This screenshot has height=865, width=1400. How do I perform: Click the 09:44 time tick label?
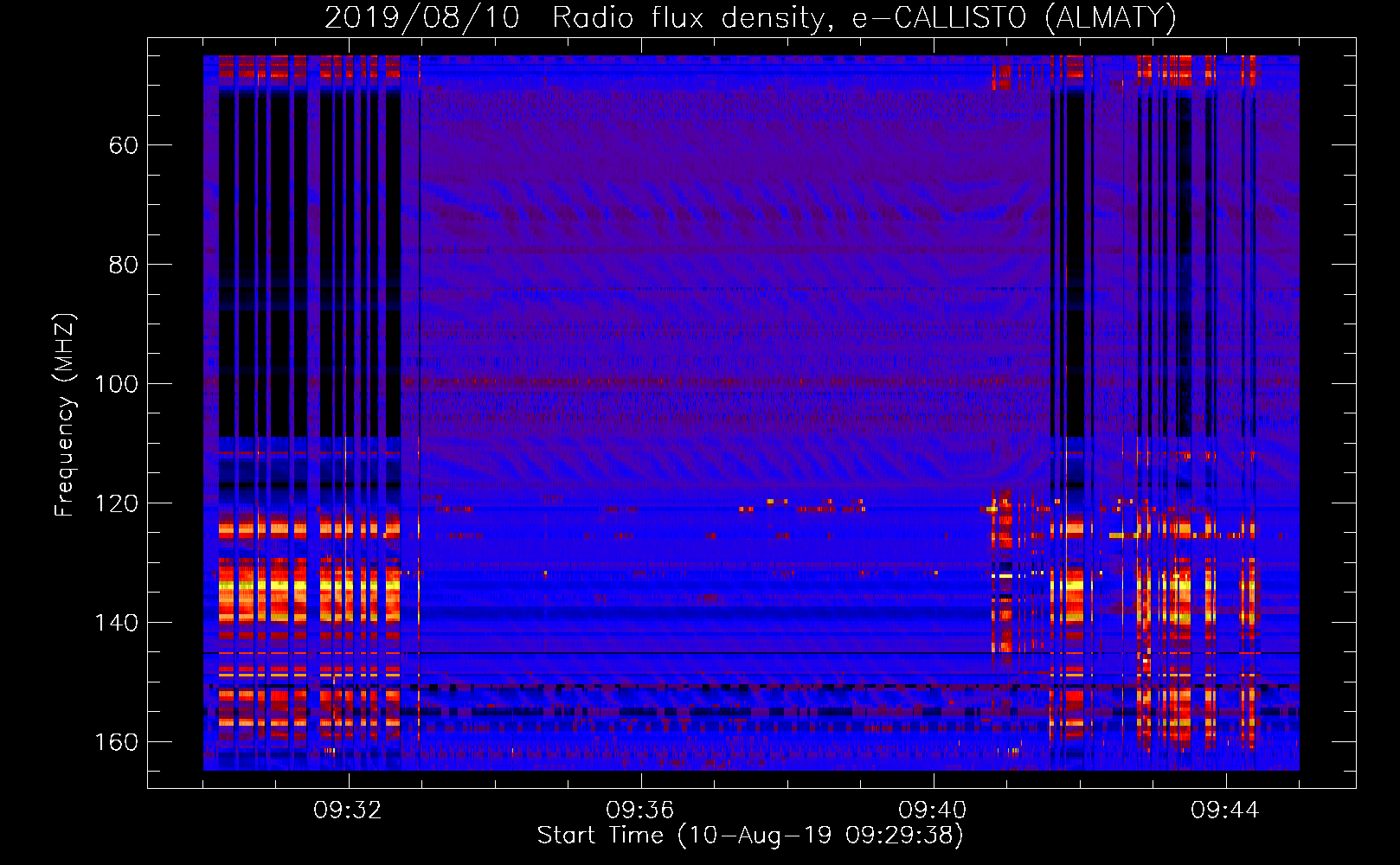click(1225, 811)
